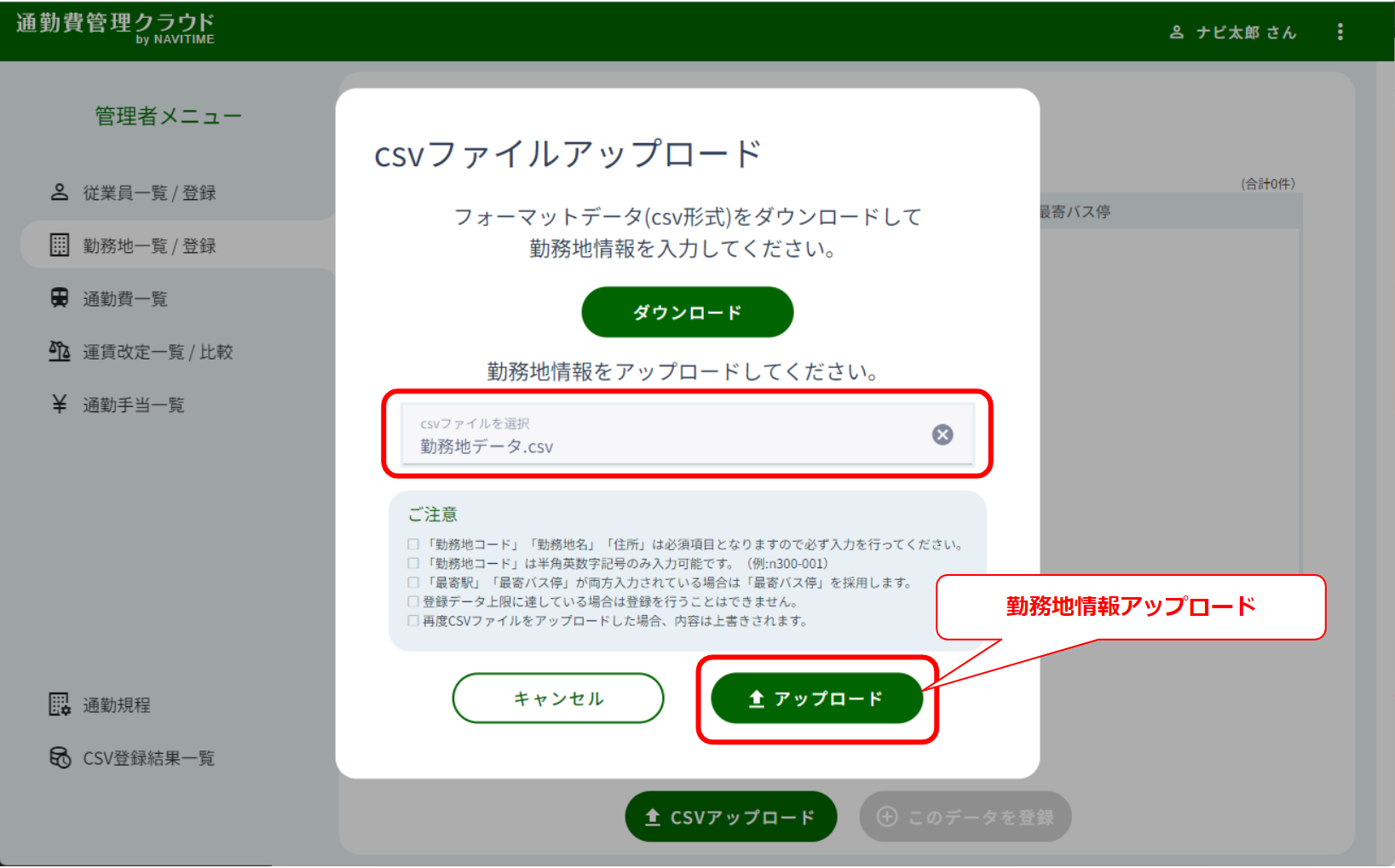Image resolution: width=1395 pixels, height=868 pixels.
Task: Click the CSV result list icon
Action: tap(60, 757)
